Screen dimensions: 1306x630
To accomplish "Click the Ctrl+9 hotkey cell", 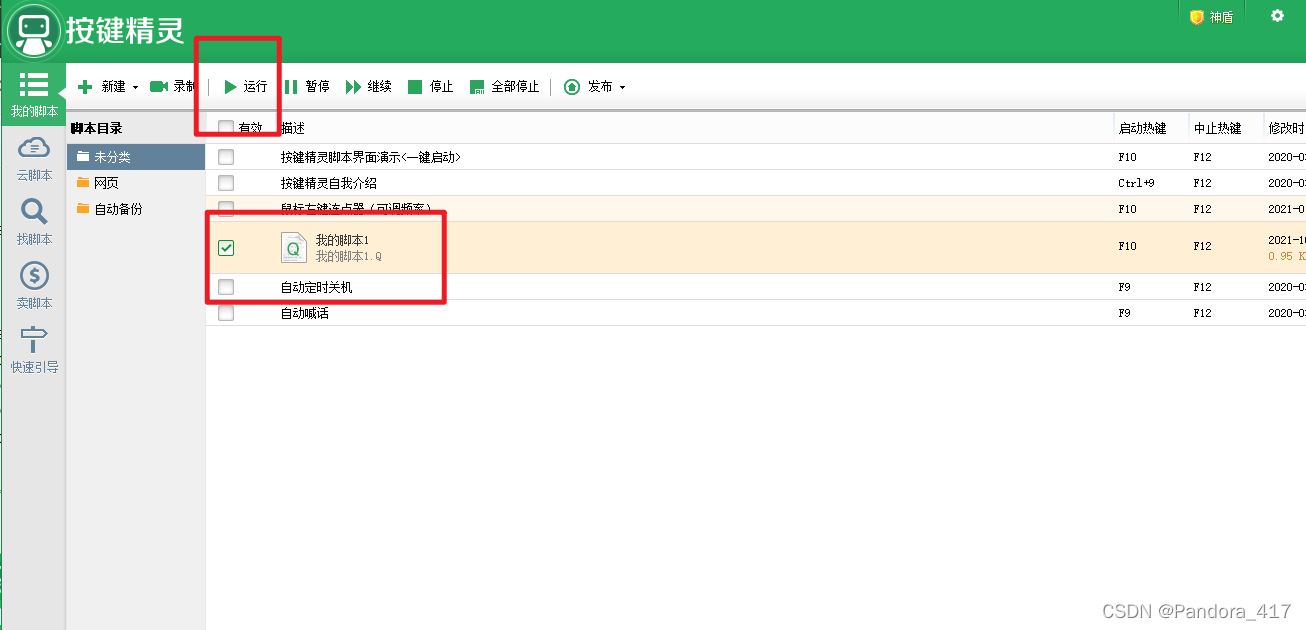I will [1136, 183].
